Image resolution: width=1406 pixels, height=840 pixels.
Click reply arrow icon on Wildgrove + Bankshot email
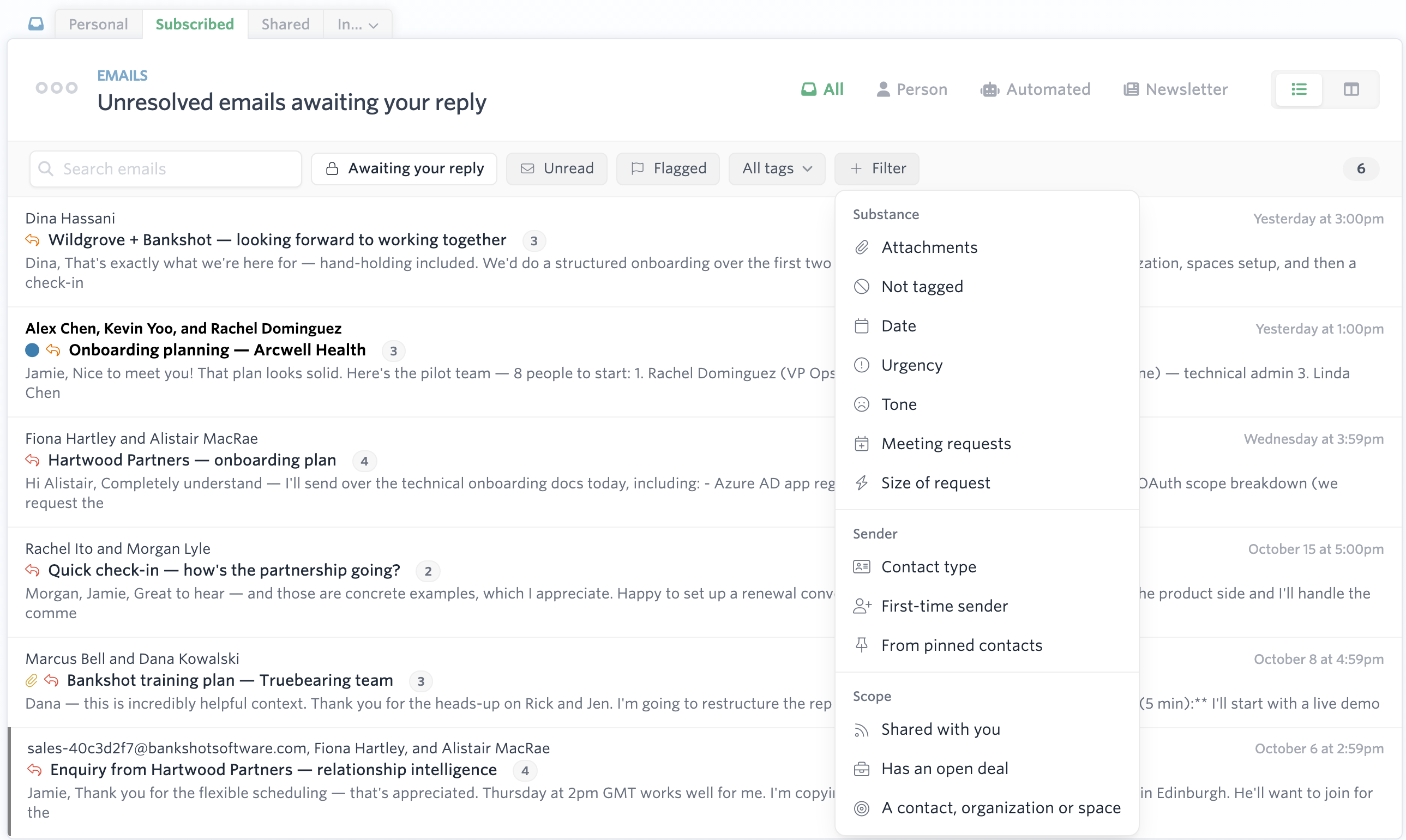coord(32,240)
